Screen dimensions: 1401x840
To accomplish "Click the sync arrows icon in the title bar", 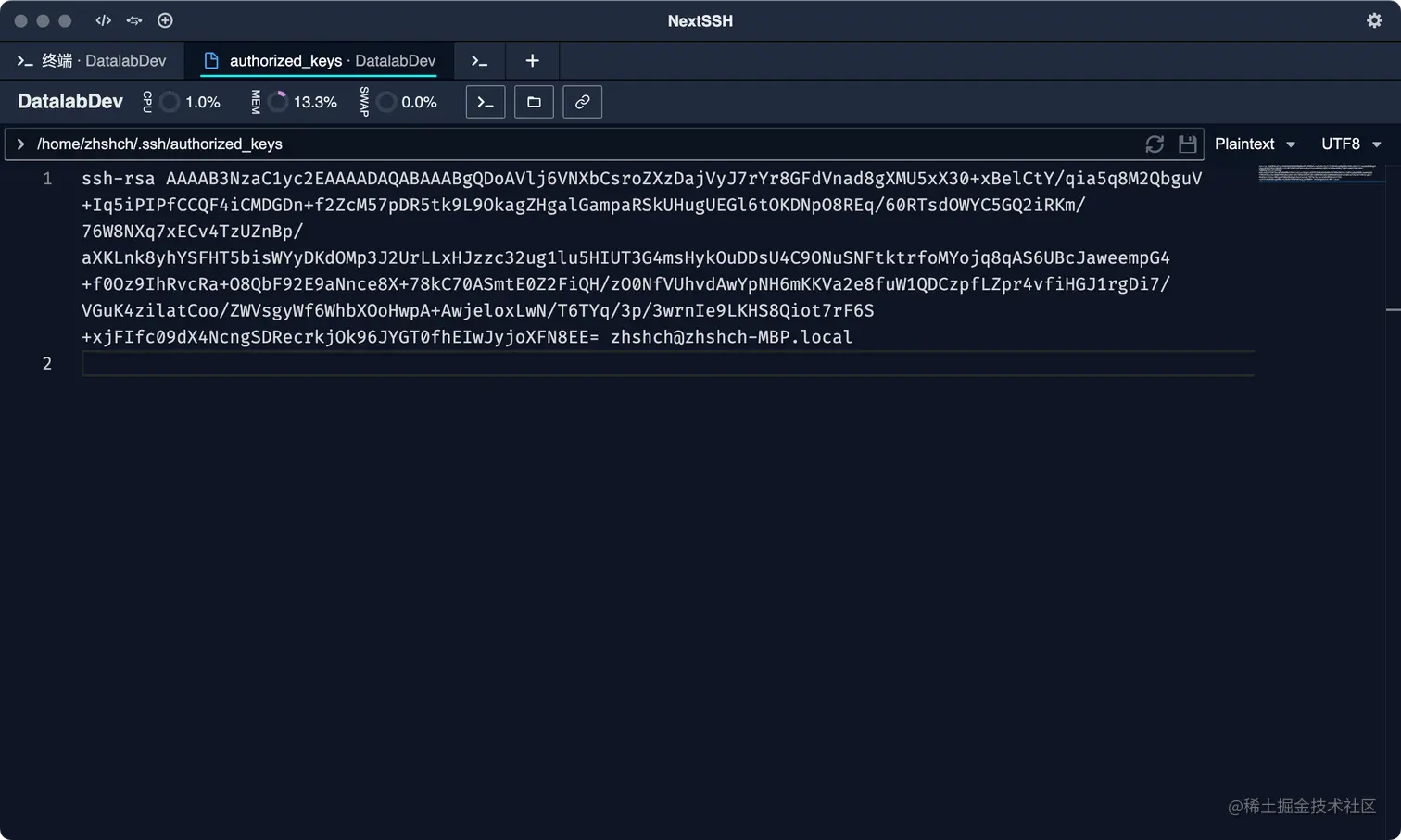I will (133, 20).
